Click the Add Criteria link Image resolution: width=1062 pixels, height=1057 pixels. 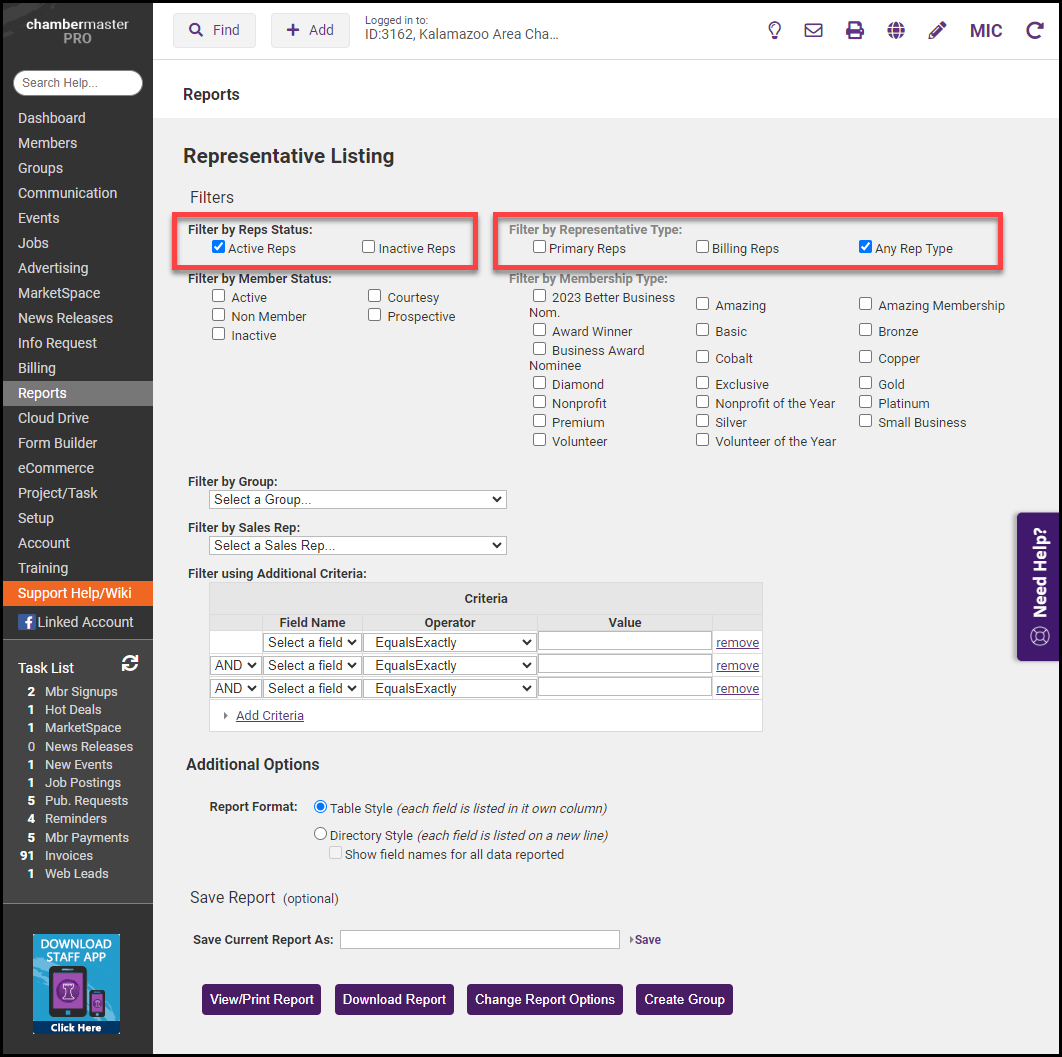(269, 715)
